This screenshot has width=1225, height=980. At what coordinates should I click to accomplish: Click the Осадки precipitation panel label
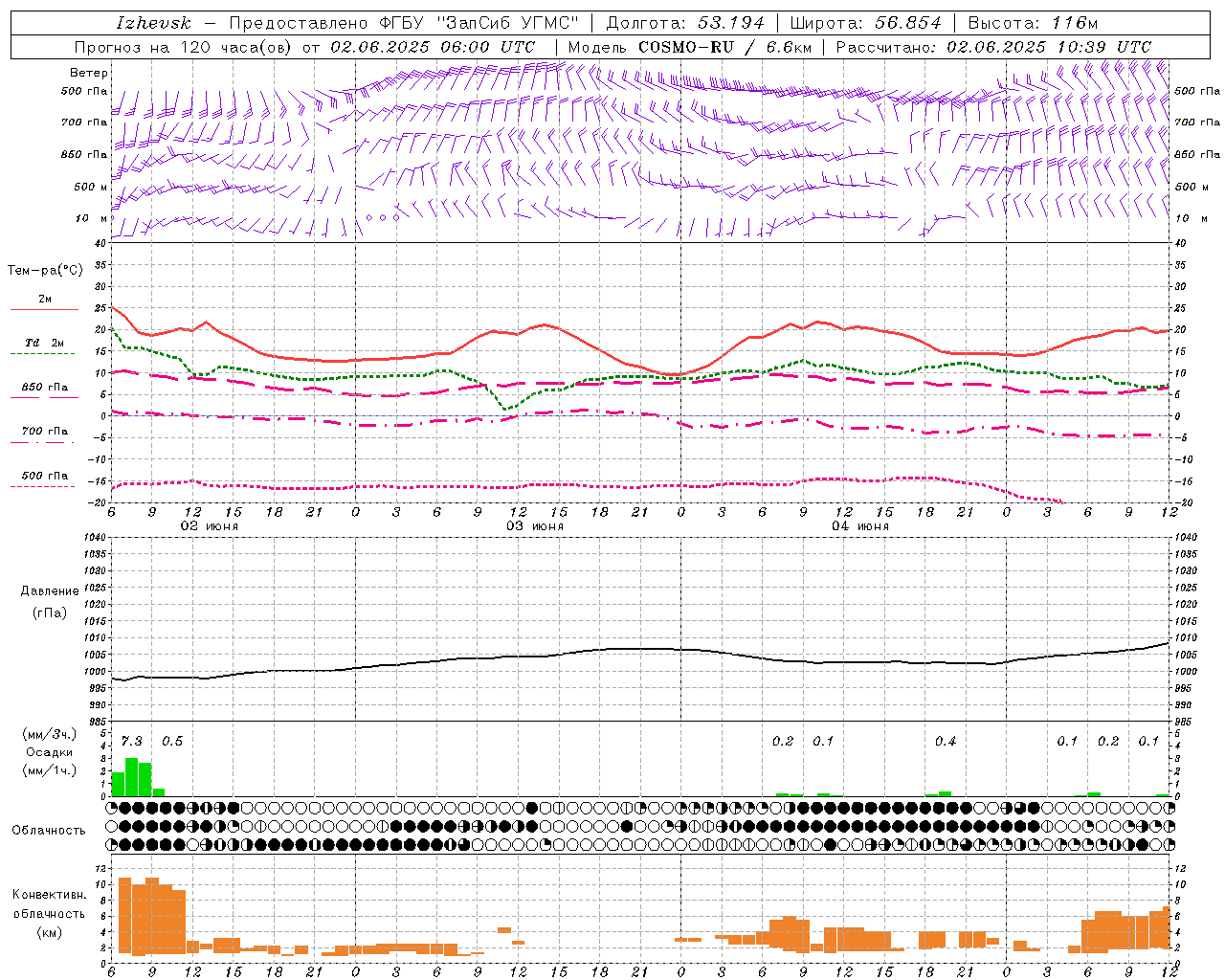coord(50,752)
